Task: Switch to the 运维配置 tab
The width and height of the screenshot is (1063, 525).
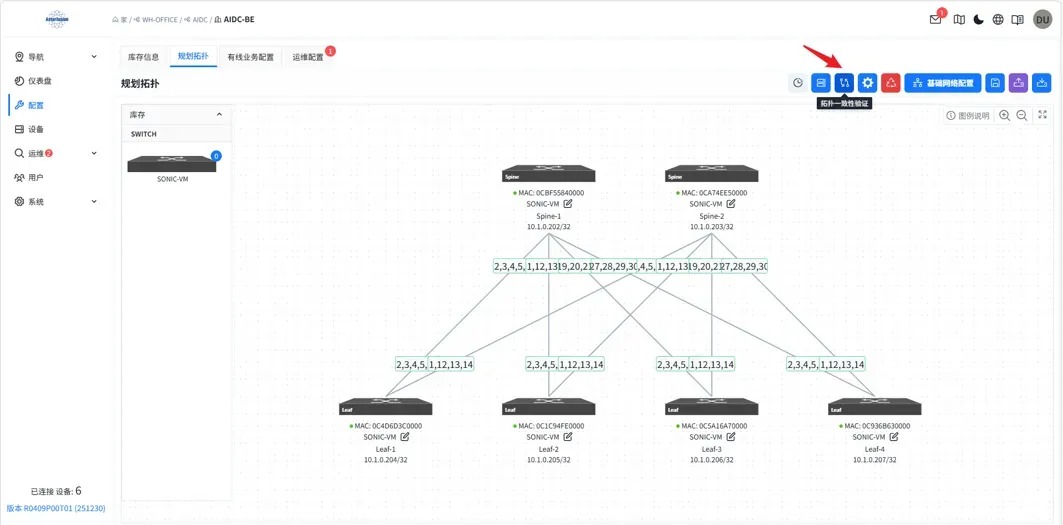Action: click(308, 57)
